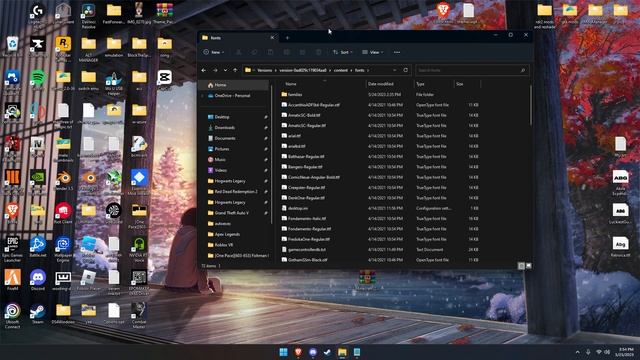Expand address bar history dropdown

coord(394,70)
